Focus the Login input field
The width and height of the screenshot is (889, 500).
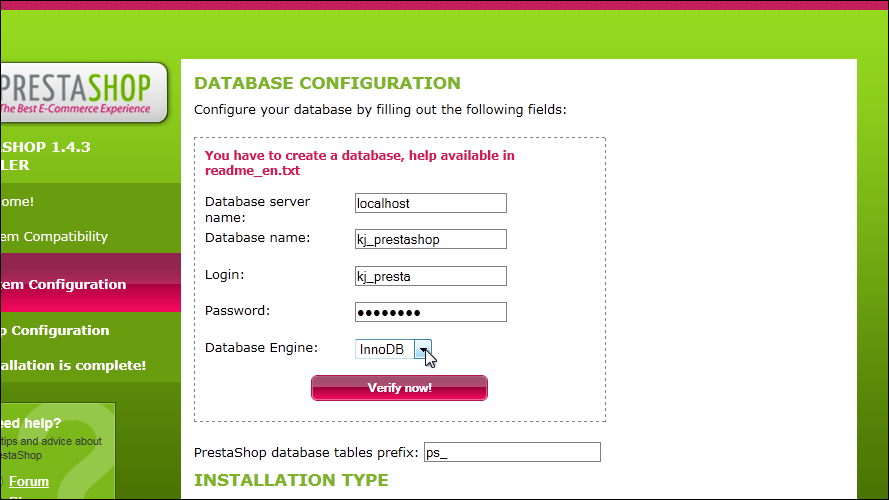pyautogui.click(x=431, y=276)
